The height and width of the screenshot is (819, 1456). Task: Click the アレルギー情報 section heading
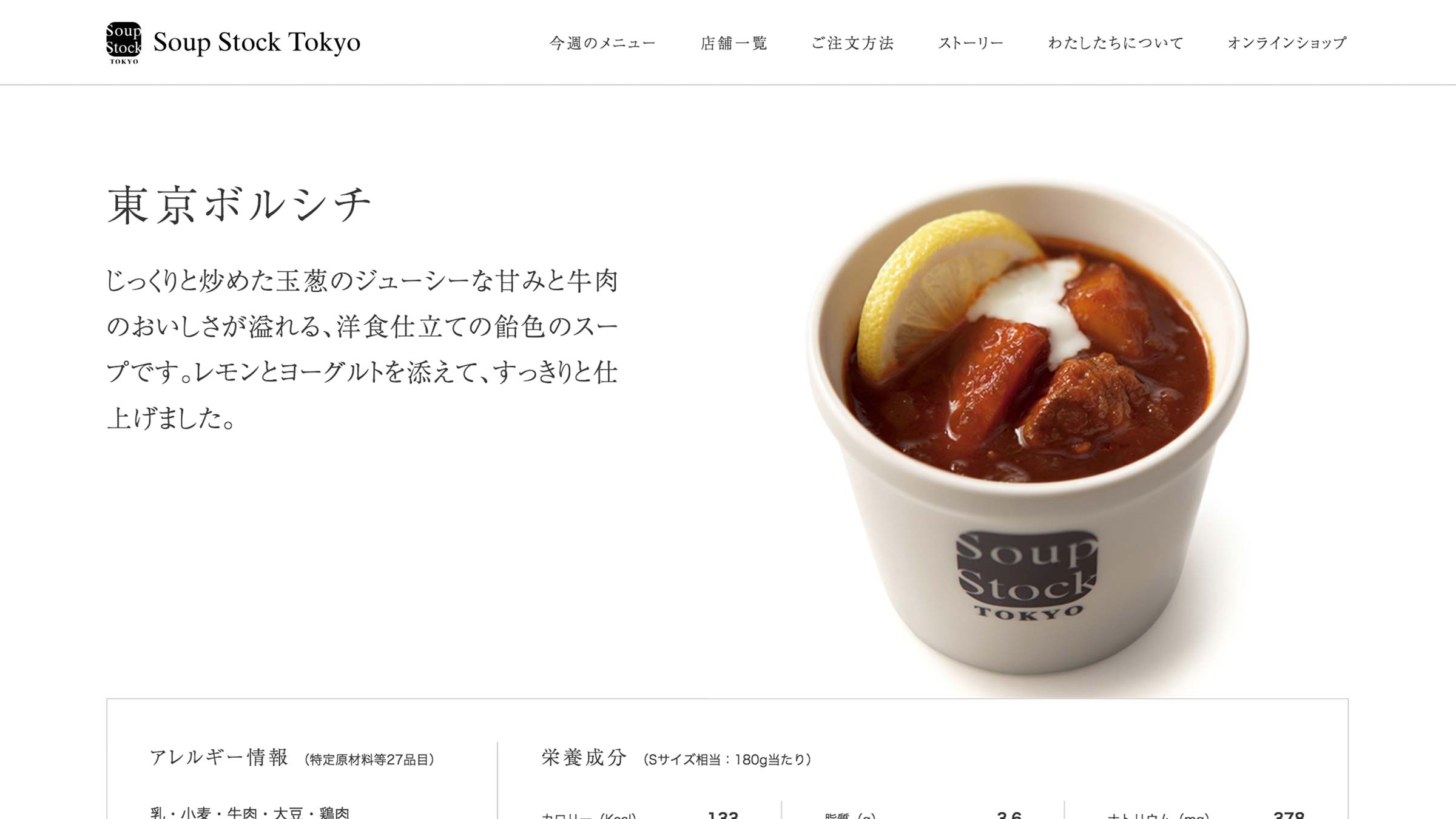pos(219,757)
